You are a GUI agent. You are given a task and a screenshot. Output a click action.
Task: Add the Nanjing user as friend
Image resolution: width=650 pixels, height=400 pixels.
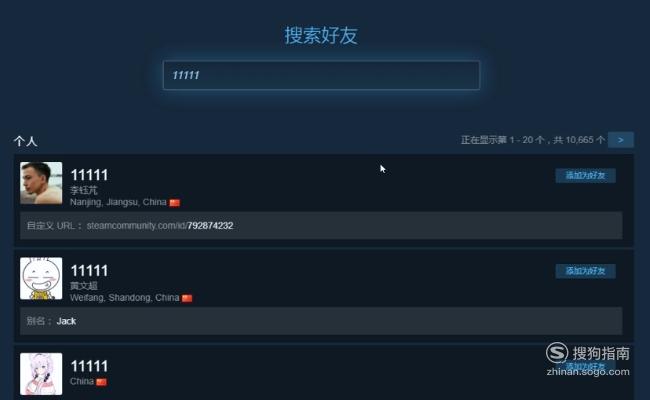tap(585, 175)
